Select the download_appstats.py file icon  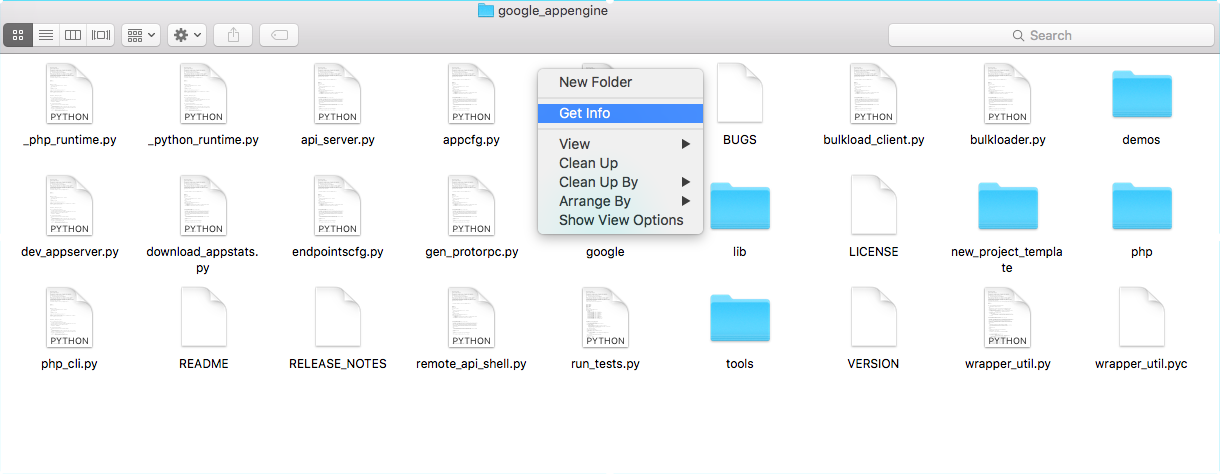[x=204, y=205]
